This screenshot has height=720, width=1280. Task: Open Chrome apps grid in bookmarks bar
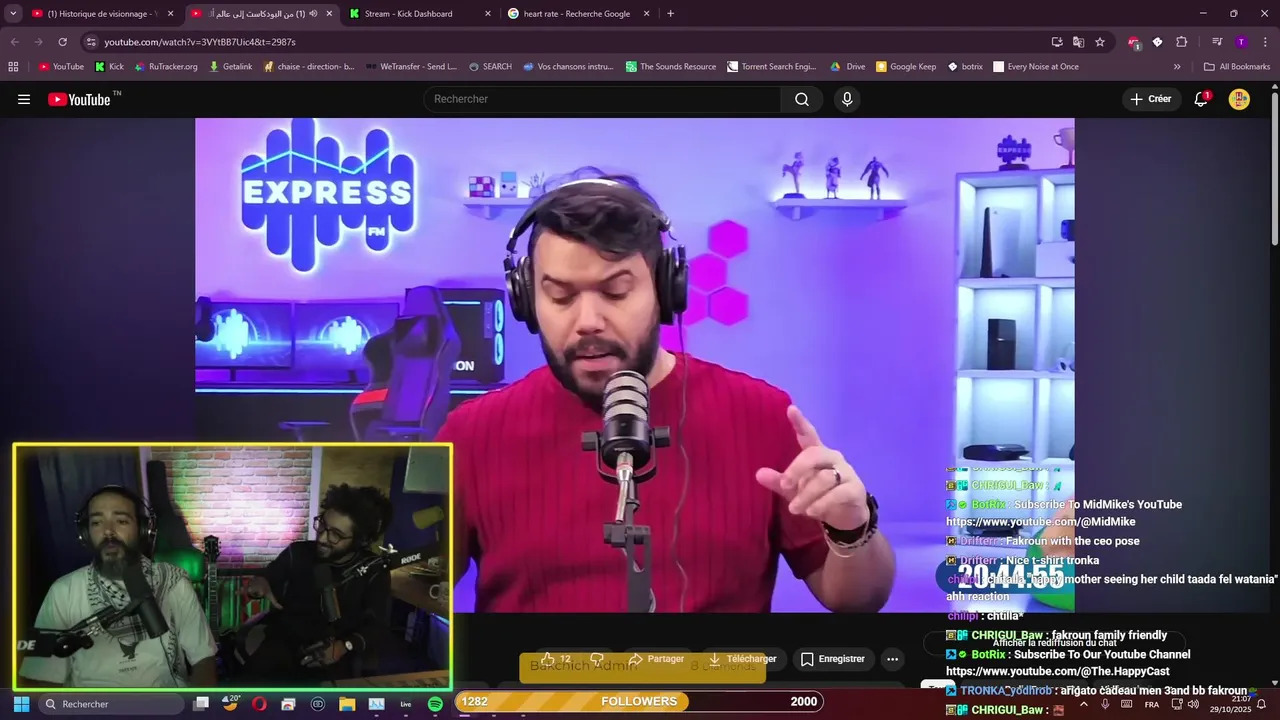(13, 67)
